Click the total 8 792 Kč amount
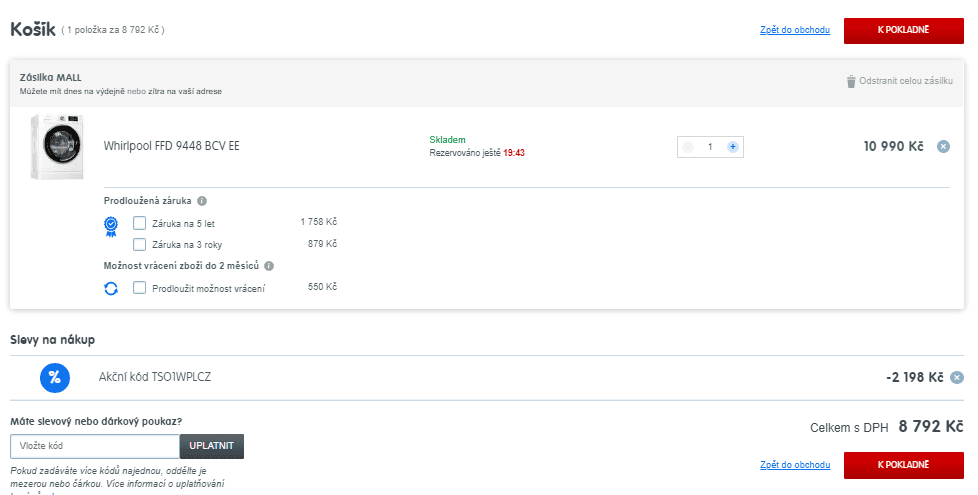This screenshot has height=495, width=978. pos(931,426)
